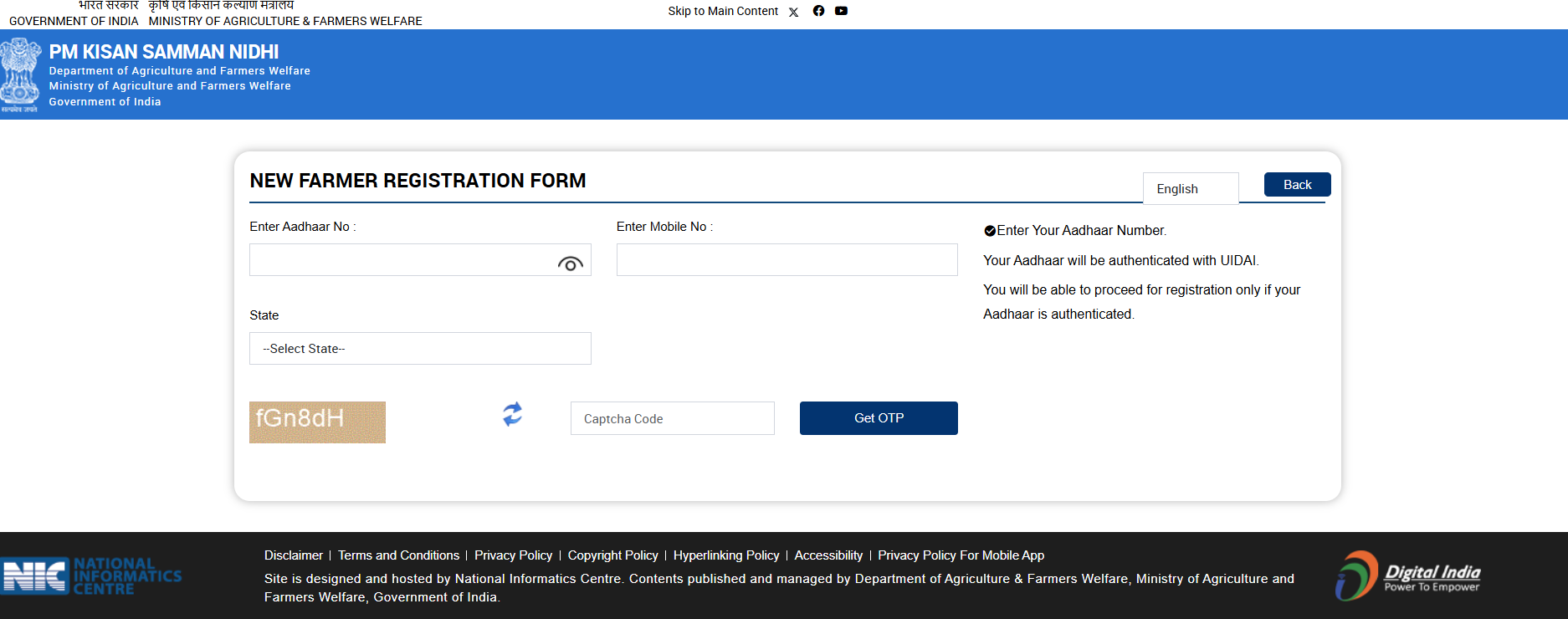Click the Mobile No input field
The width and height of the screenshot is (1568, 619).
[787, 260]
